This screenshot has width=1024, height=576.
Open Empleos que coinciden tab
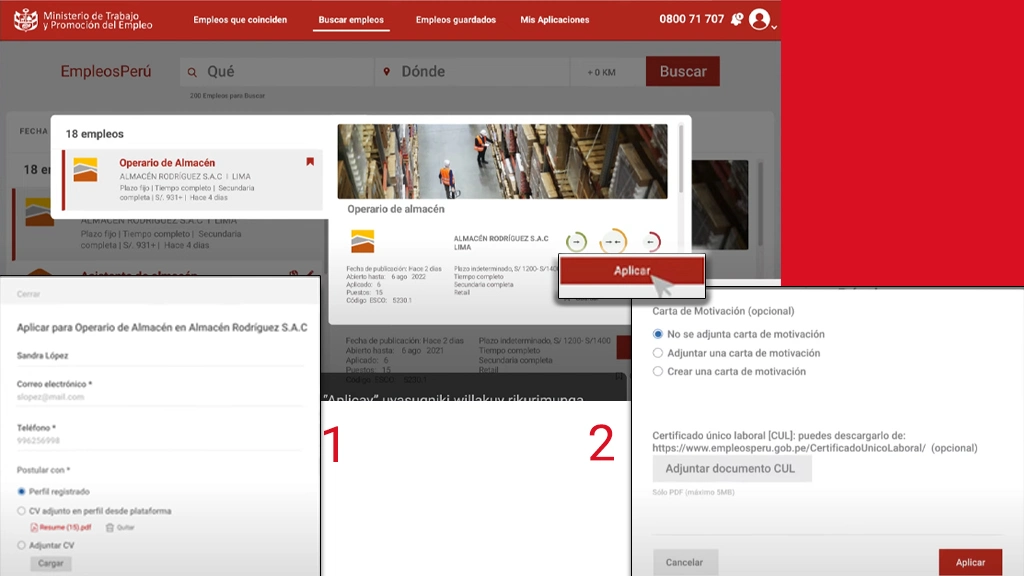tap(240, 20)
